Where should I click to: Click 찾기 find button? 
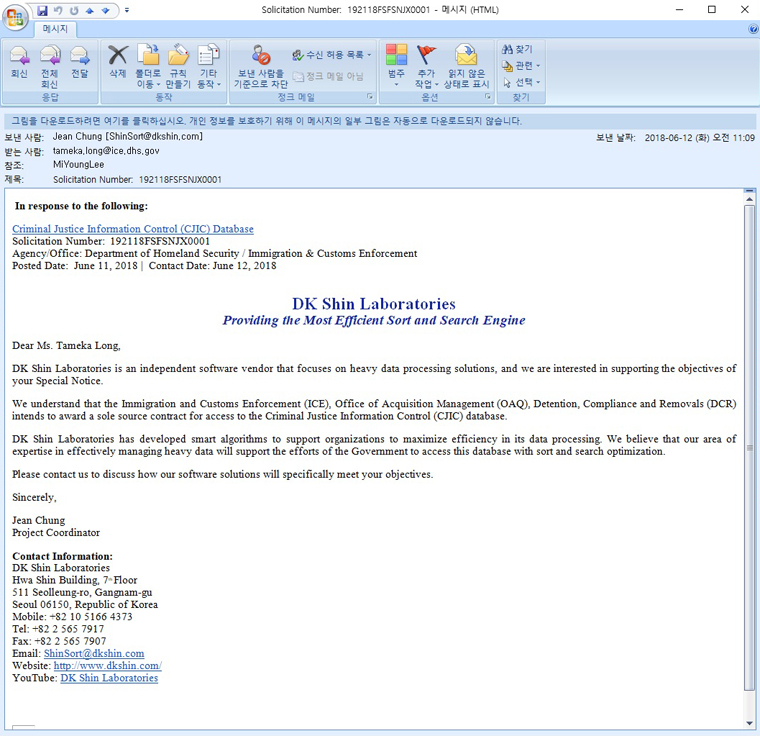pyautogui.click(x=517, y=49)
